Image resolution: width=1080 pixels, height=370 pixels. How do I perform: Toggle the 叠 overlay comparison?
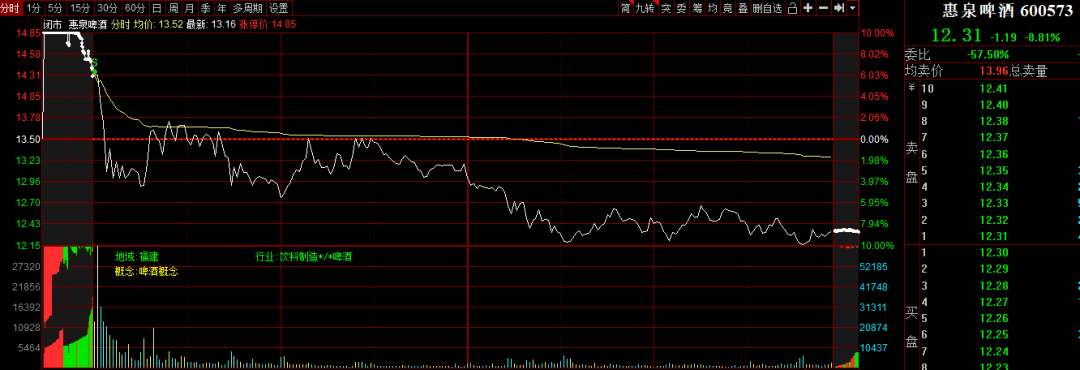coord(742,8)
